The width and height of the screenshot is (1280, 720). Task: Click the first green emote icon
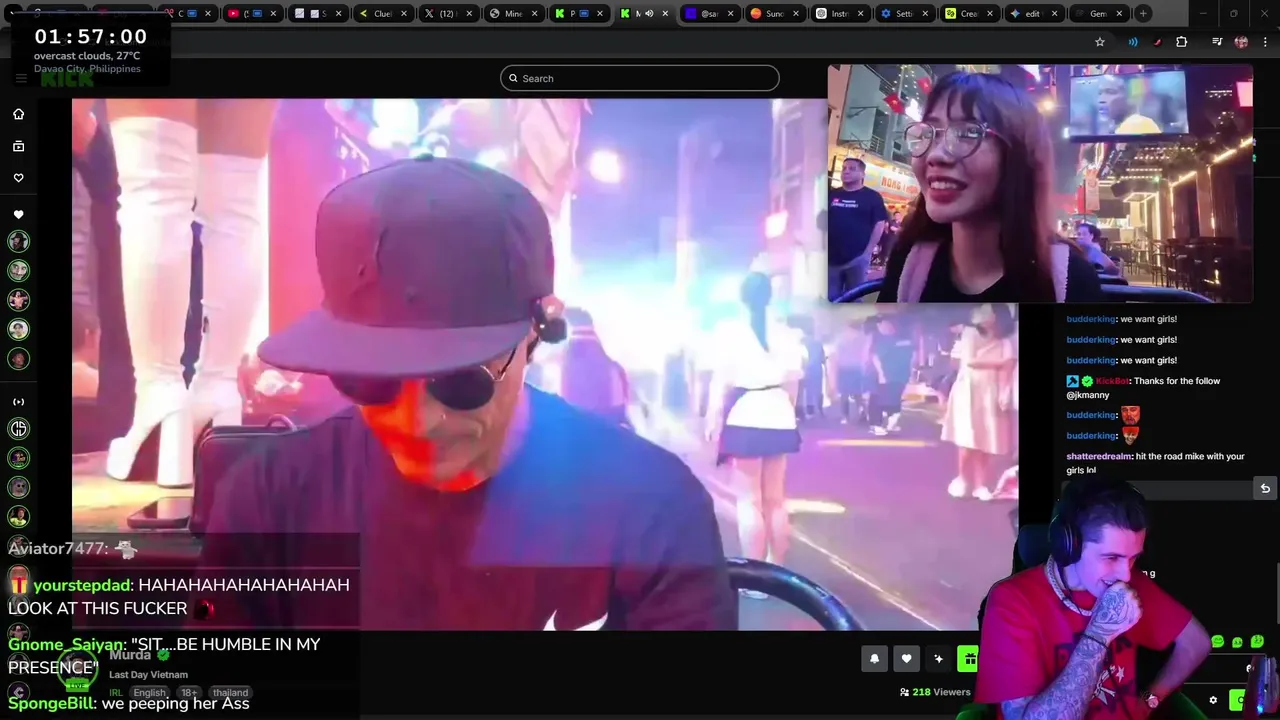click(x=1217, y=642)
